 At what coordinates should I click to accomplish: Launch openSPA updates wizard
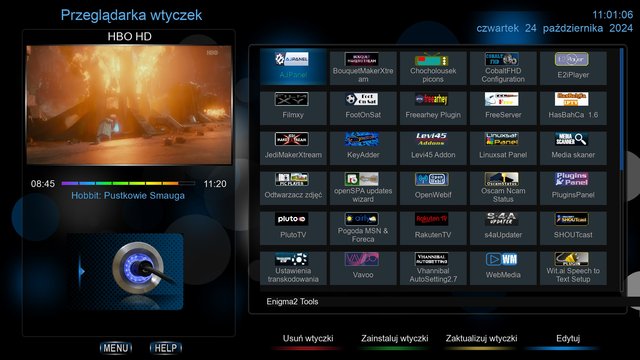pyautogui.click(x=363, y=187)
